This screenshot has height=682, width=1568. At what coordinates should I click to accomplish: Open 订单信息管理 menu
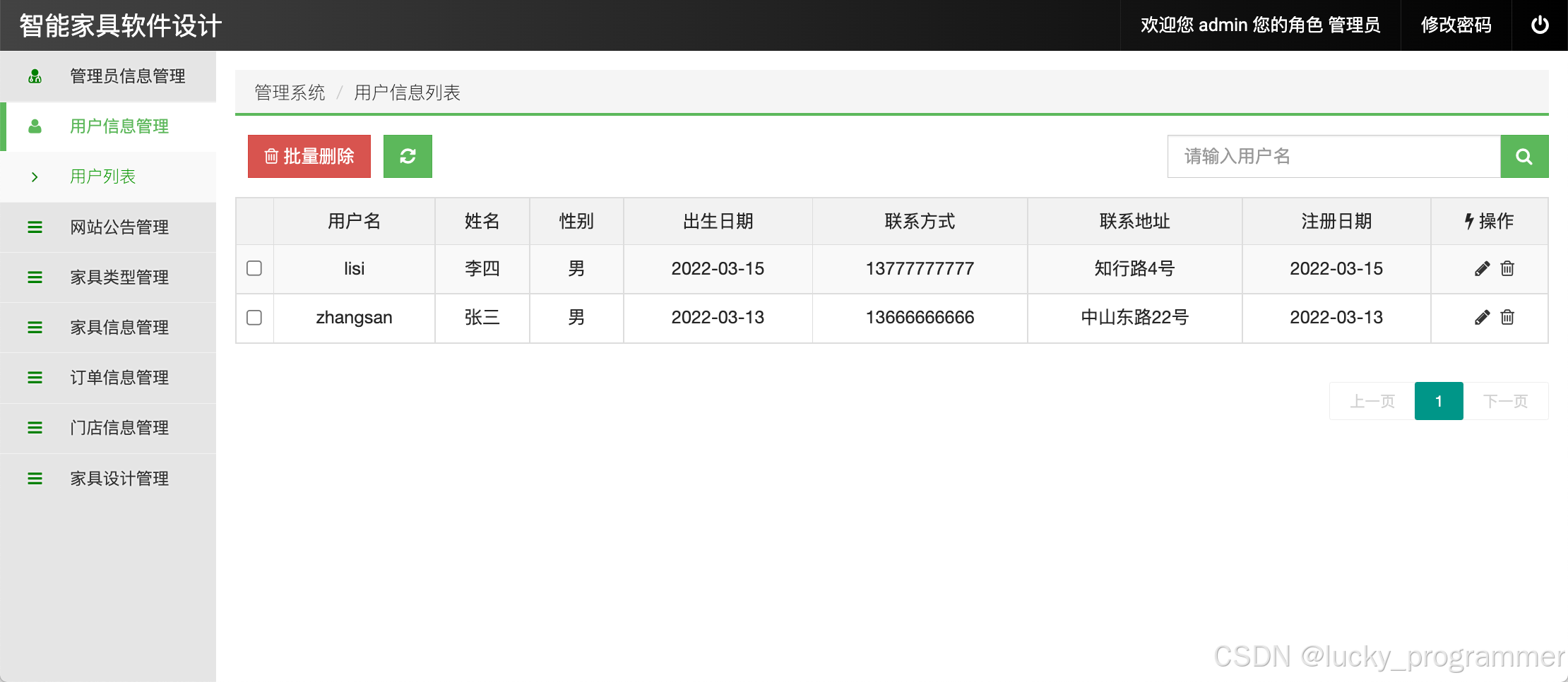(108, 378)
